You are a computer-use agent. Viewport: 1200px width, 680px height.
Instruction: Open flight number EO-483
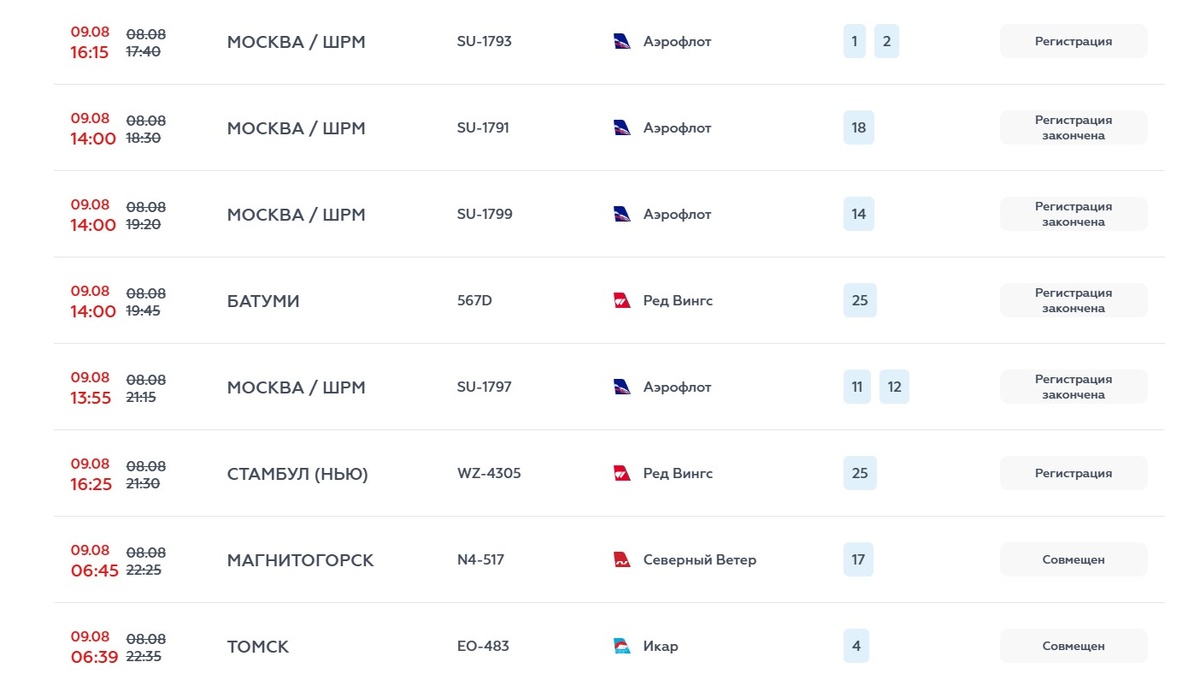[x=483, y=646]
